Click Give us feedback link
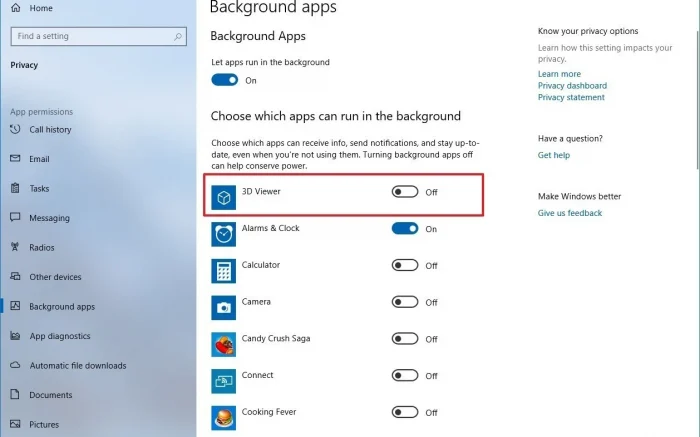This screenshot has height=437, width=700. click(x=570, y=213)
